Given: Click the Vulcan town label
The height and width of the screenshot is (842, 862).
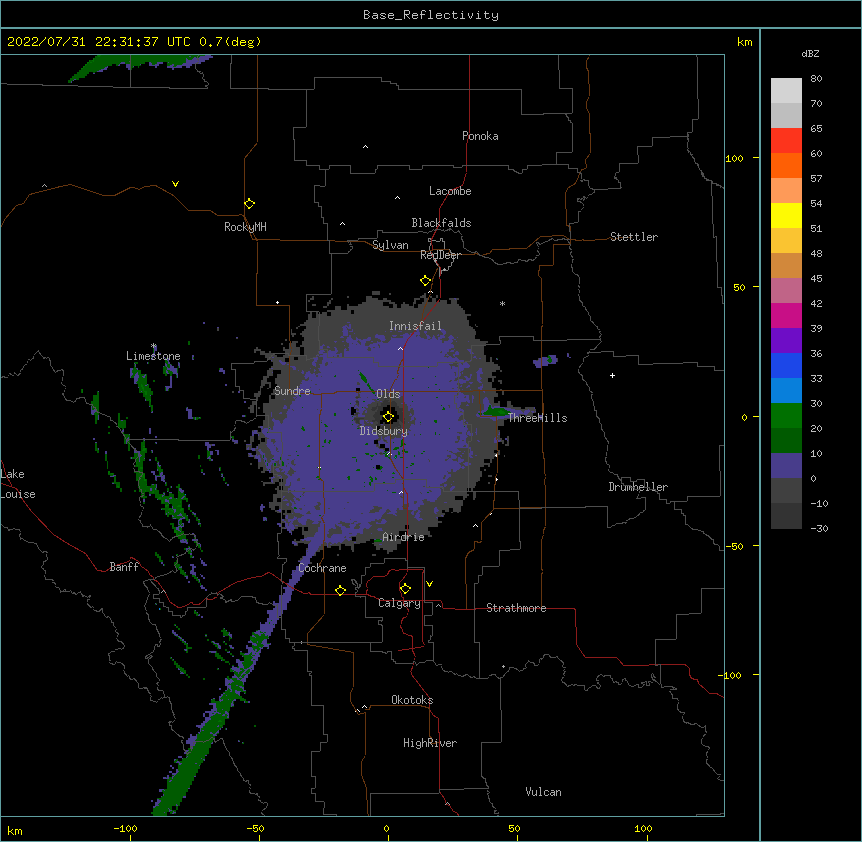Looking at the screenshot, I should coord(543,792).
